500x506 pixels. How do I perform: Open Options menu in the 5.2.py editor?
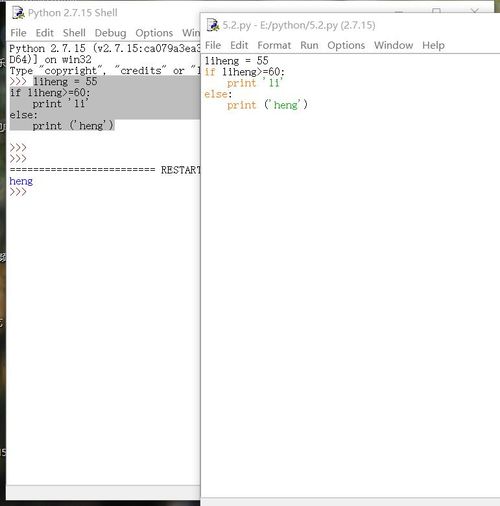pyautogui.click(x=346, y=45)
